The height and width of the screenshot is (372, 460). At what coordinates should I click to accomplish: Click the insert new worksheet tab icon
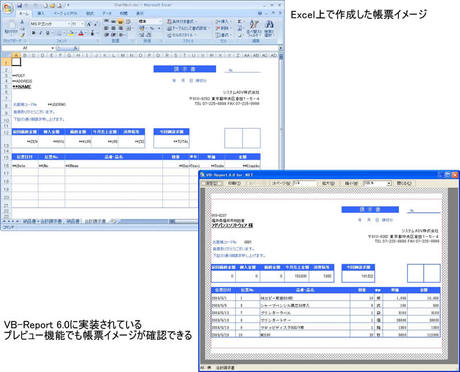click(113, 221)
